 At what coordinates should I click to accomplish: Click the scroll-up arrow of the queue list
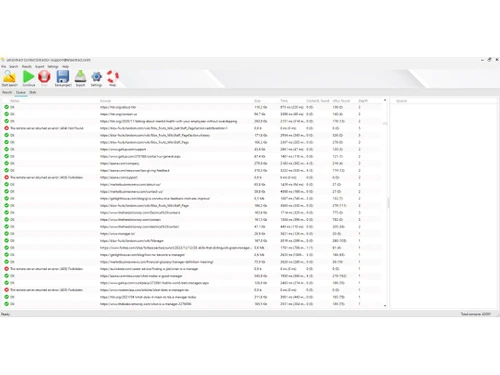pyautogui.click(x=385, y=100)
